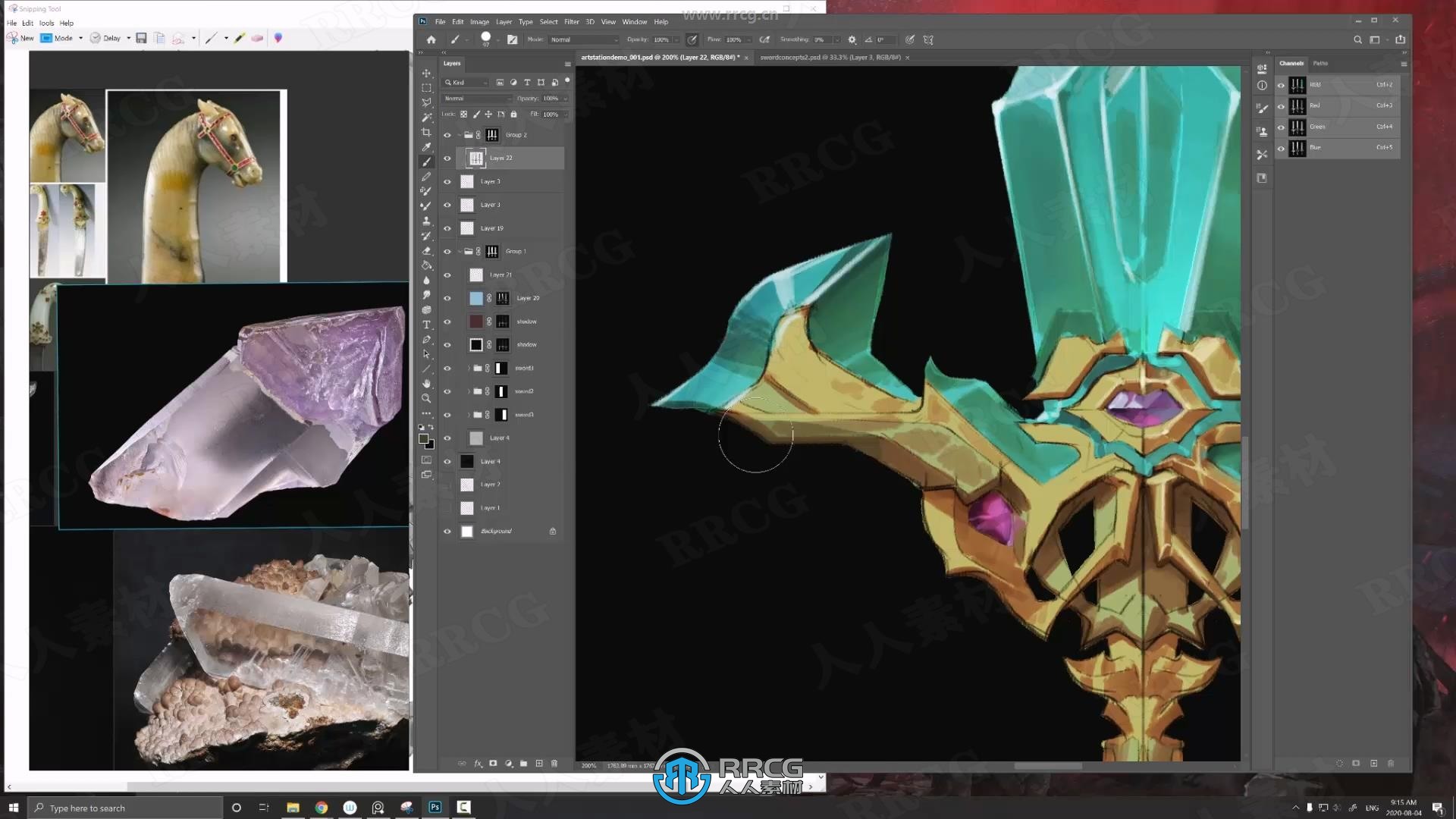Select the Clone Stamp tool
Viewport: 1456px width, 819px height.
[x=426, y=221]
